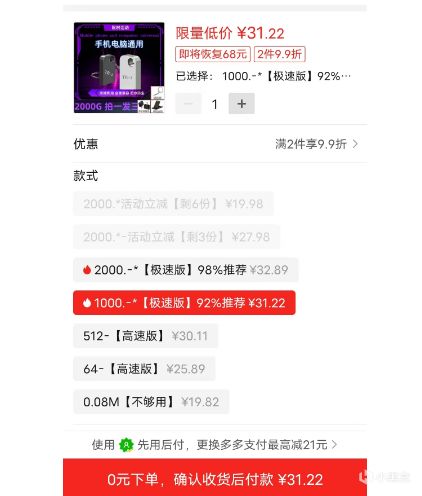Decrease quantity with the minus button
Screen dimensions: 422x496
point(188,104)
